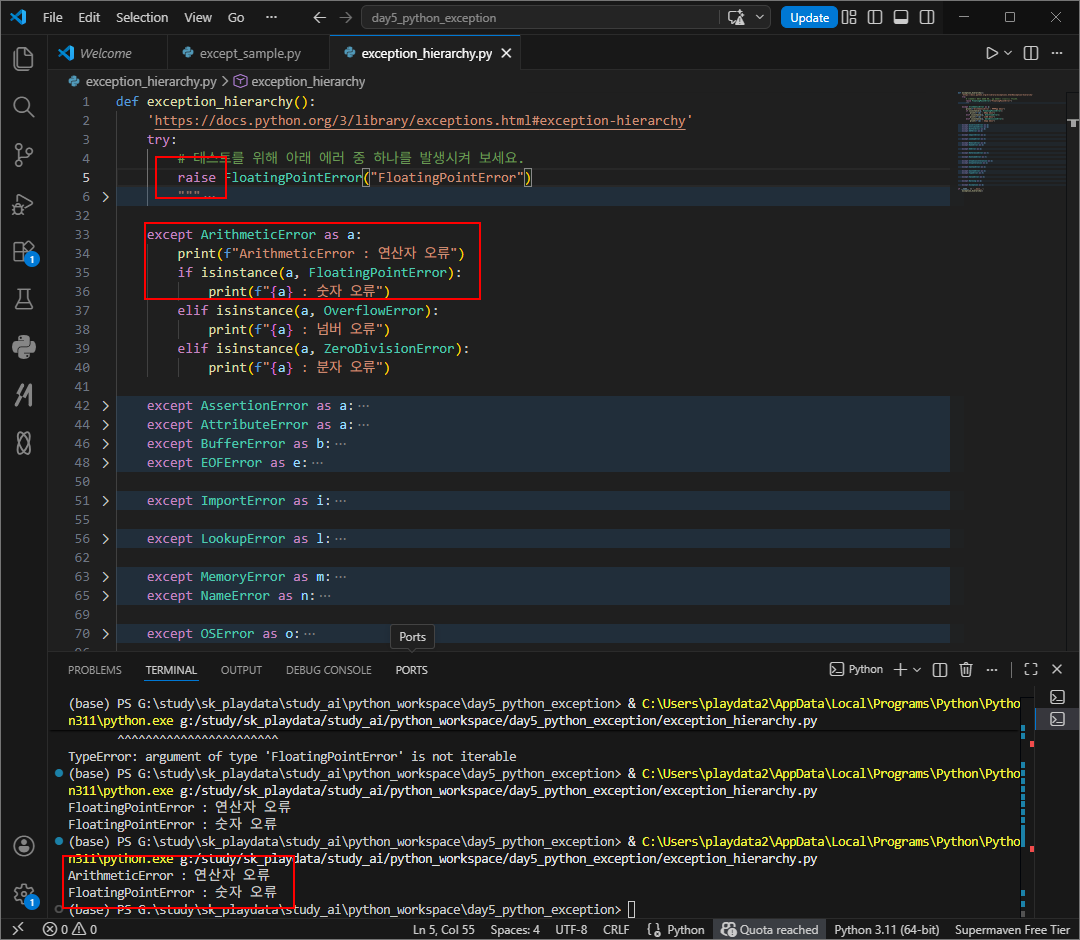Expand folded except OSError block
The image size is (1080, 940).
coord(105,634)
